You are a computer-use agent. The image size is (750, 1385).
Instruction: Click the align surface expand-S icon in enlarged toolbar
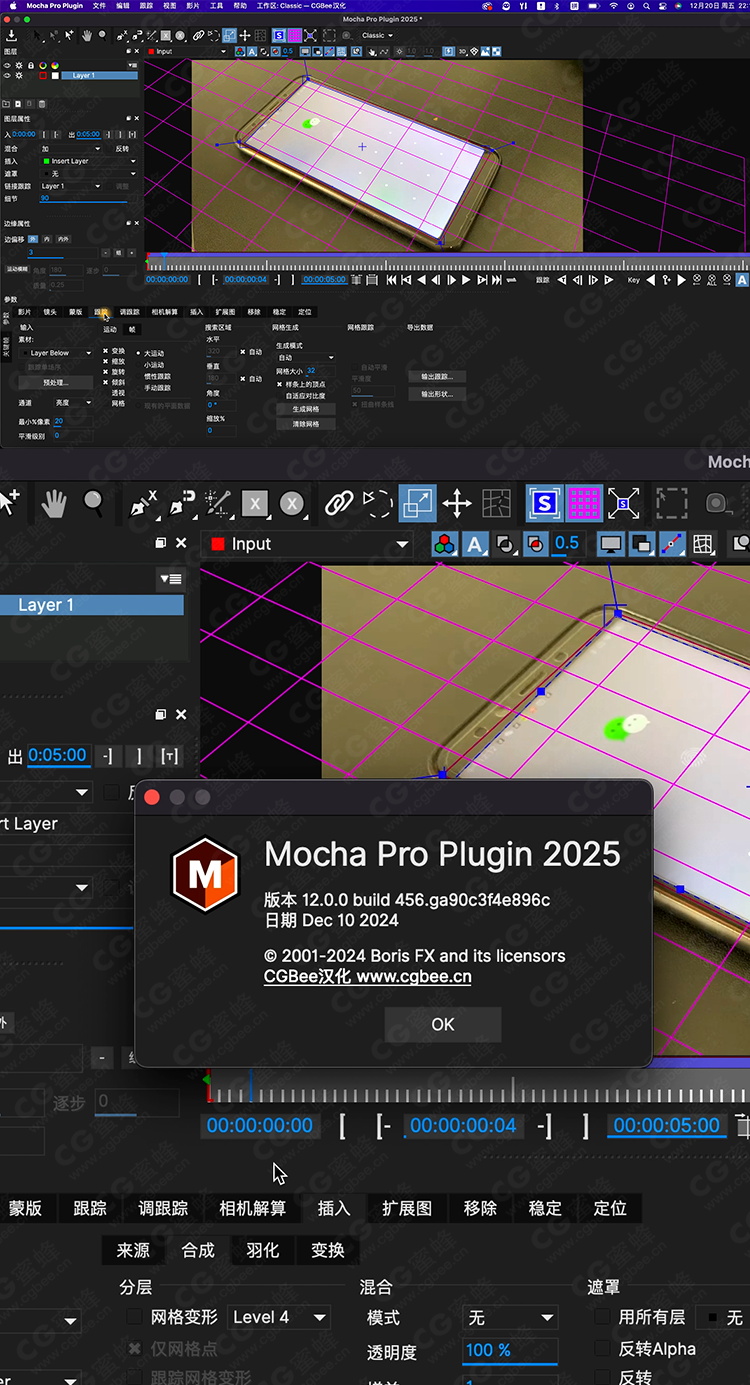pyautogui.click(x=624, y=504)
